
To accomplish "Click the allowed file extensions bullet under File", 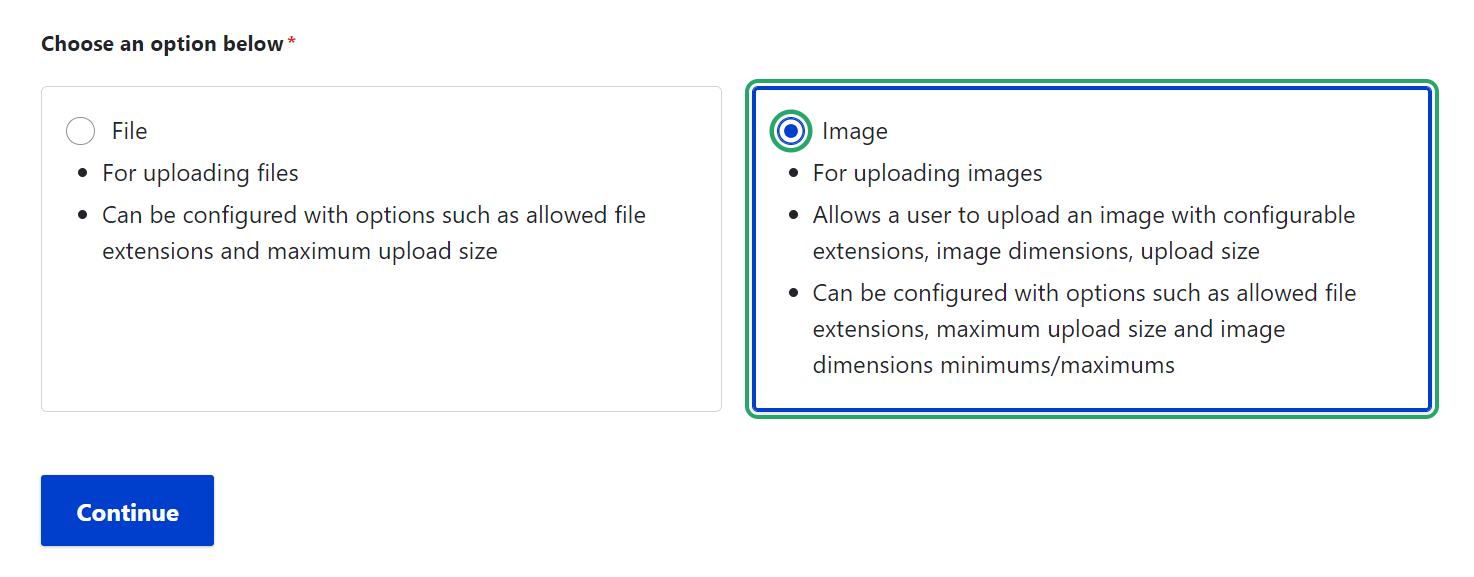I will [372, 232].
